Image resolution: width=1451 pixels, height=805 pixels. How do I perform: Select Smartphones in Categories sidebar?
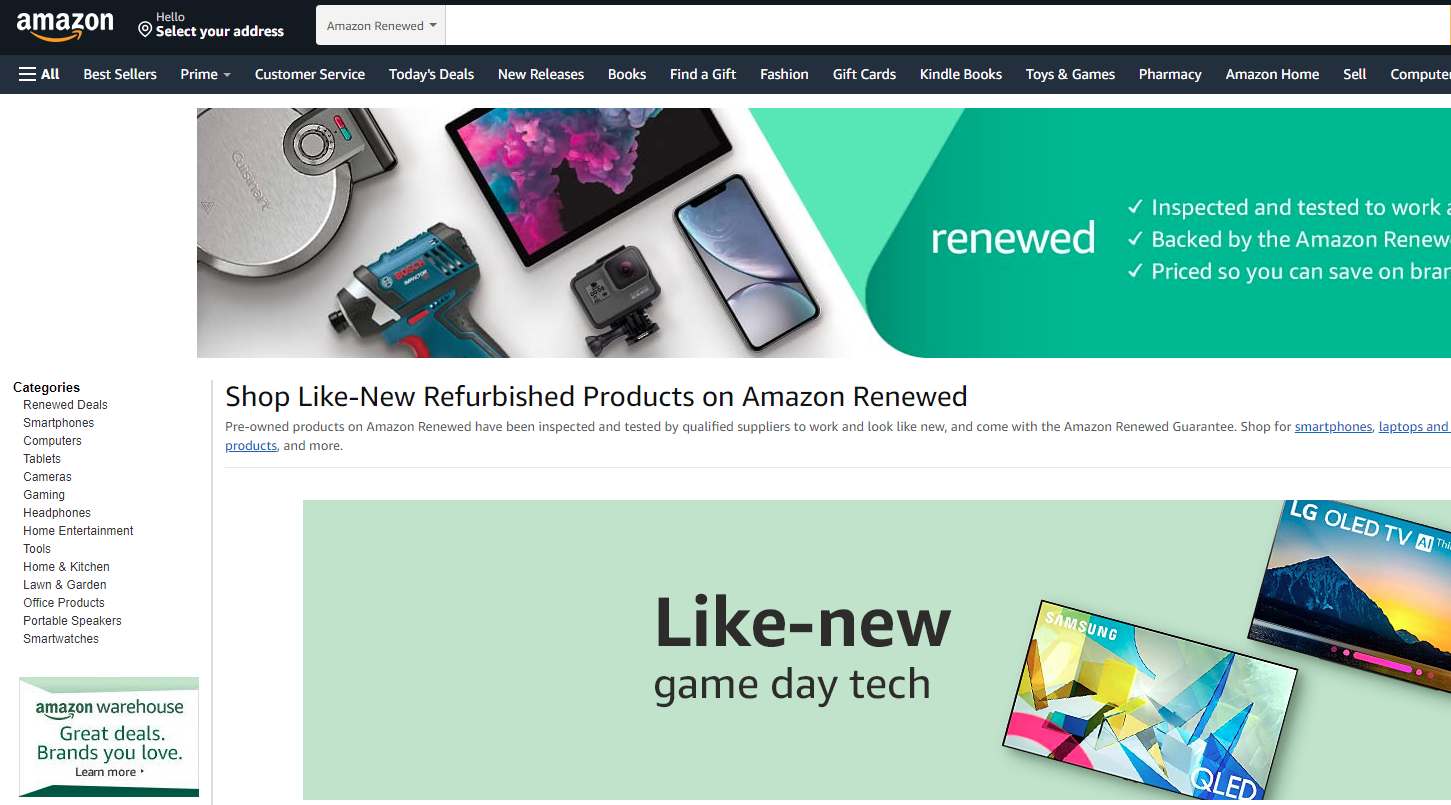(59, 423)
